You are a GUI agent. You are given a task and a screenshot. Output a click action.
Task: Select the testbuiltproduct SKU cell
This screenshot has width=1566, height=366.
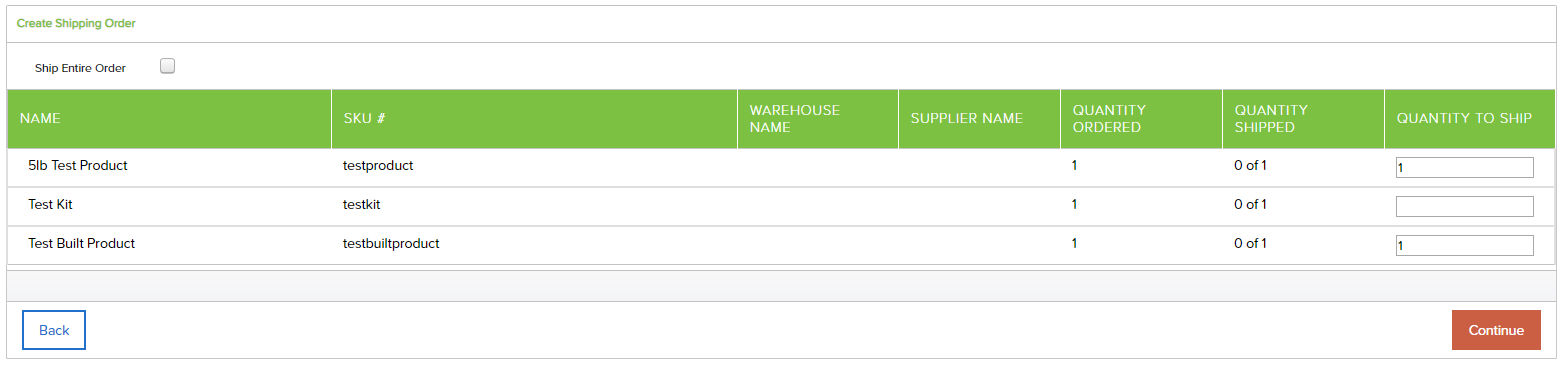pos(391,244)
